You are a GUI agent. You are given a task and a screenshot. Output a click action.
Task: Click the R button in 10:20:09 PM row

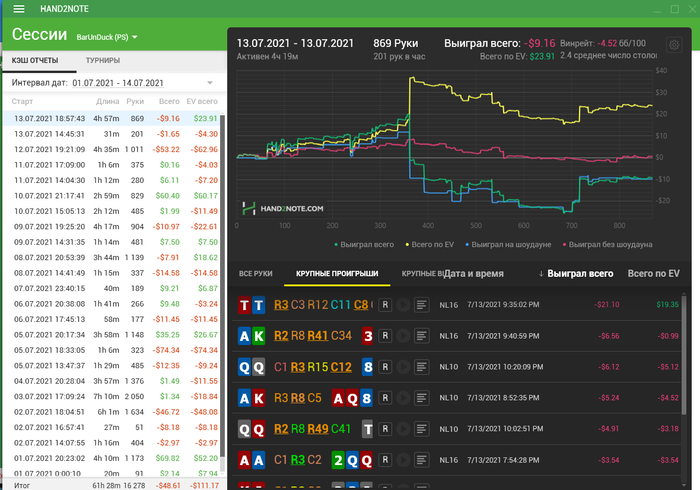pyautogui.click(x=385, y=367)
